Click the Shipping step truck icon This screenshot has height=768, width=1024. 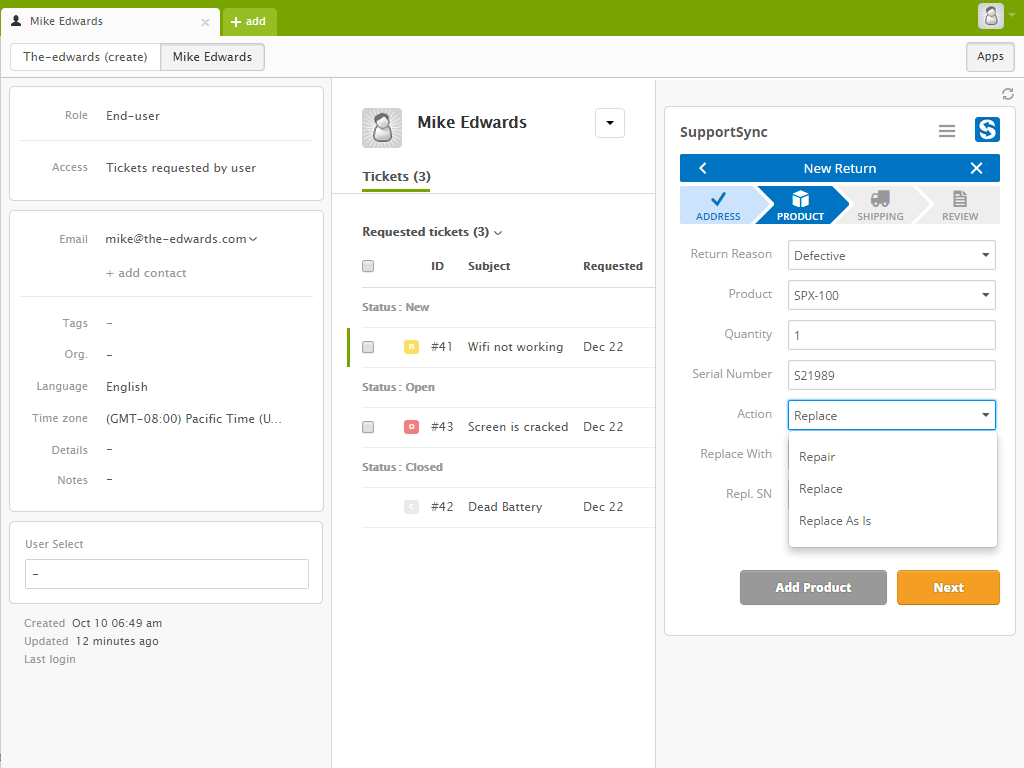pyautogui.click(x=880, y=199)
